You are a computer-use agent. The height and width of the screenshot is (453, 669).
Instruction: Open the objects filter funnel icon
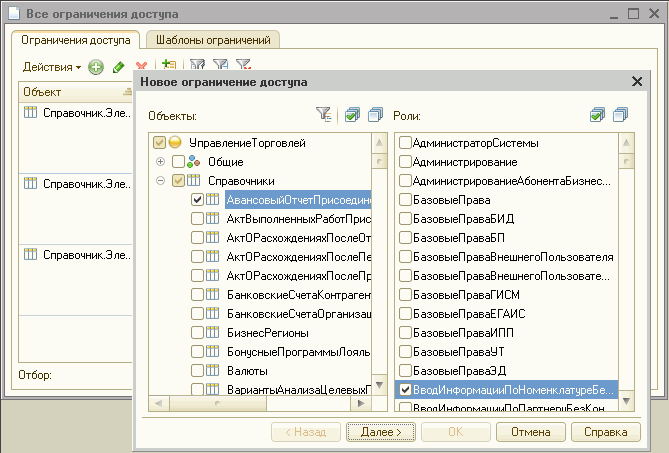click(324, 115)
